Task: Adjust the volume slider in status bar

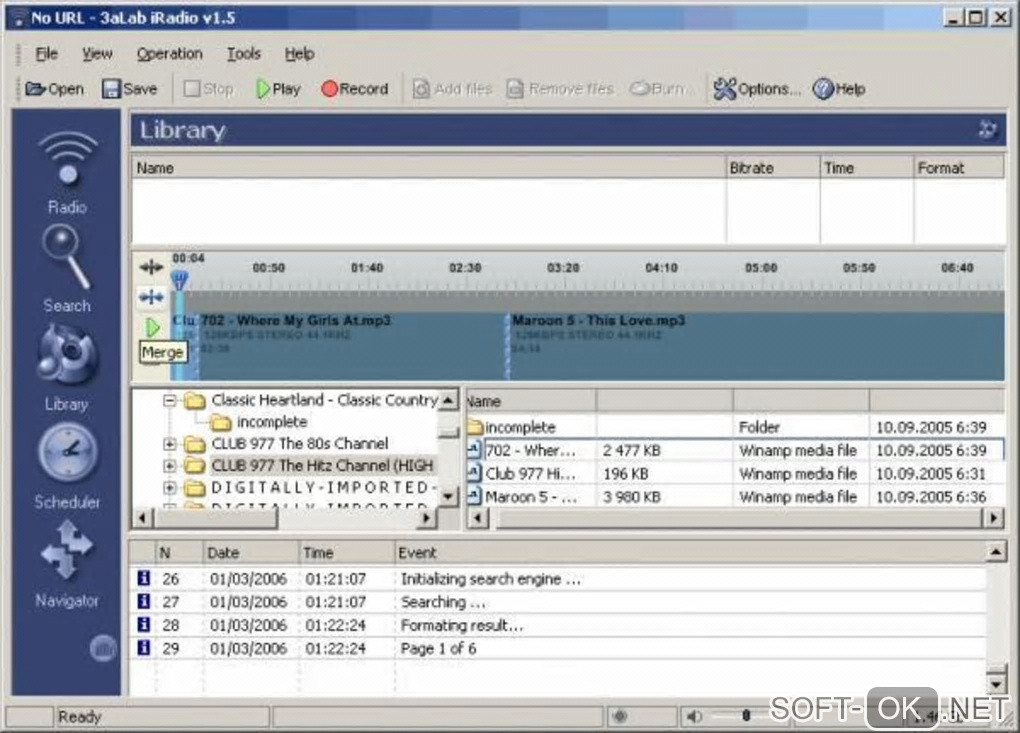Action: pos(746,716)
